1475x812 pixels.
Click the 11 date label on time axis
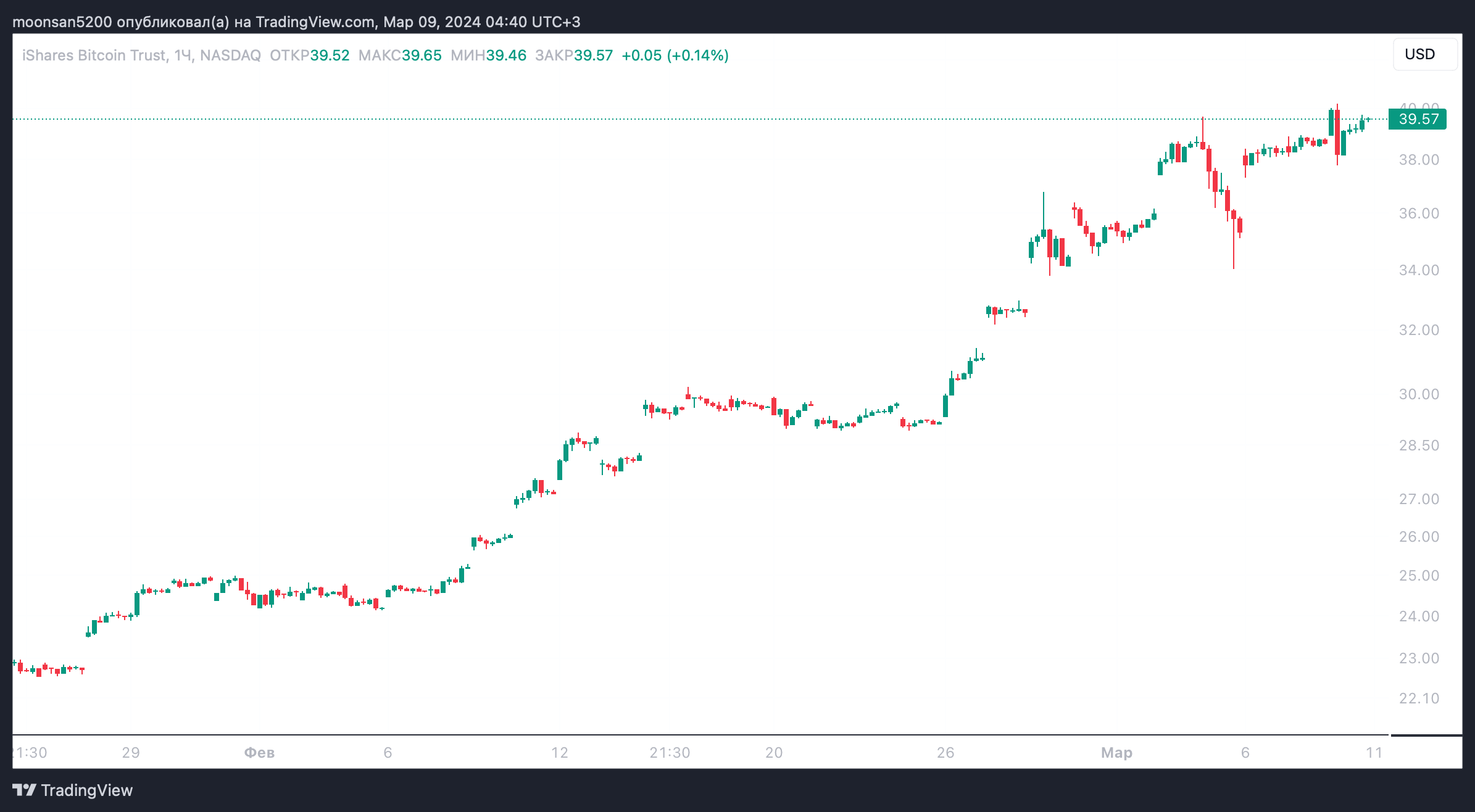click(1374, 753)
